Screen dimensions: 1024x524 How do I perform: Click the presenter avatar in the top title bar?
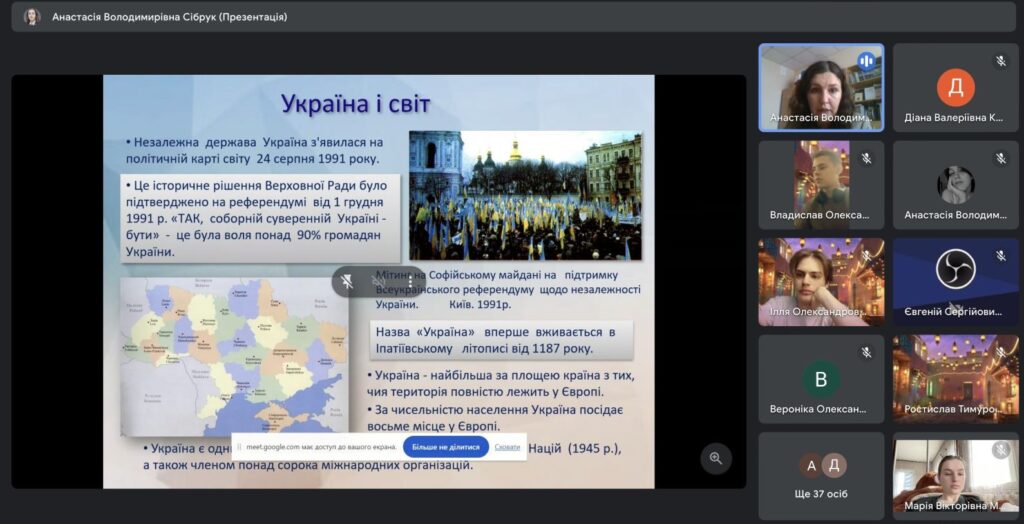click(x=32, y=17)
